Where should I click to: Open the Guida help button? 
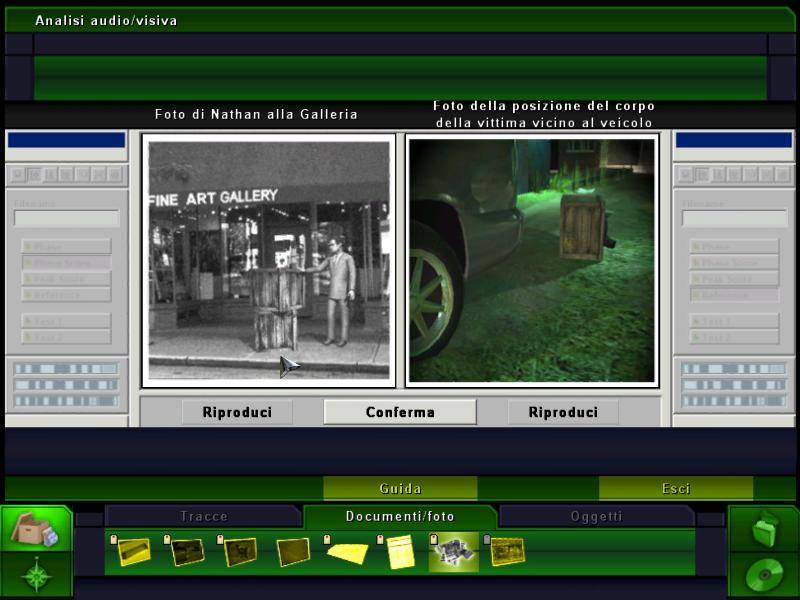coord(400,489)
